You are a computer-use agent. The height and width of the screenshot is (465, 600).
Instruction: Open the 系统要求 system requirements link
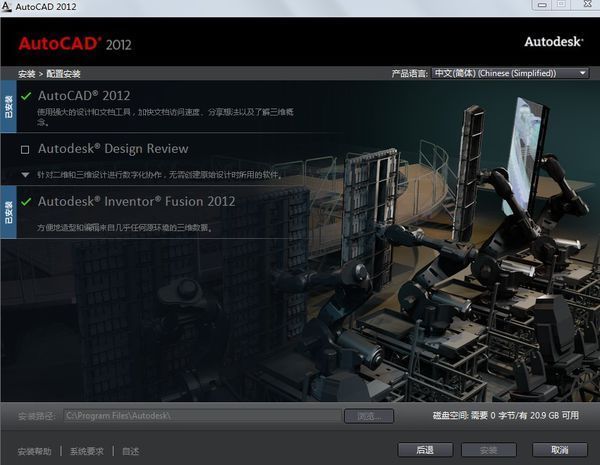[x=87, y=452]
